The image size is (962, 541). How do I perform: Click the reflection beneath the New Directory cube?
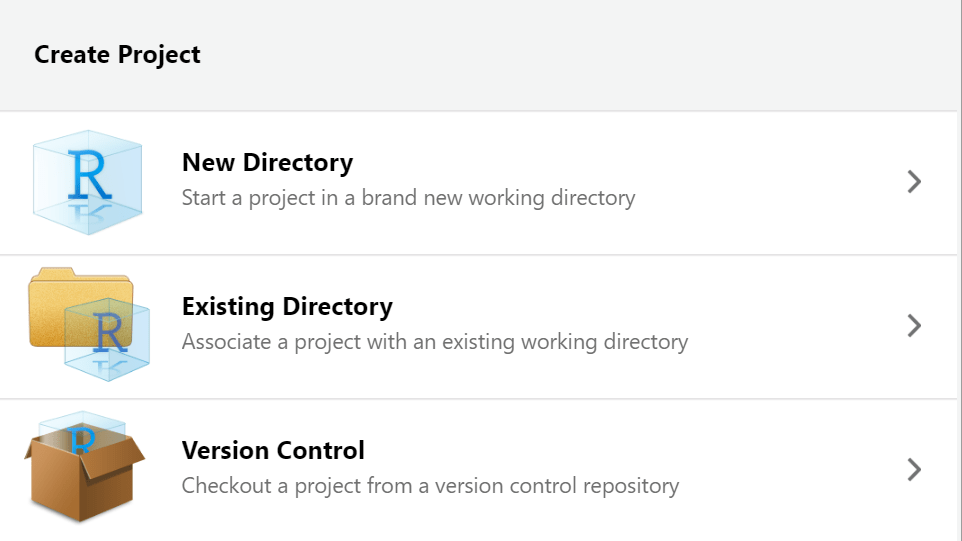point(88,214)
